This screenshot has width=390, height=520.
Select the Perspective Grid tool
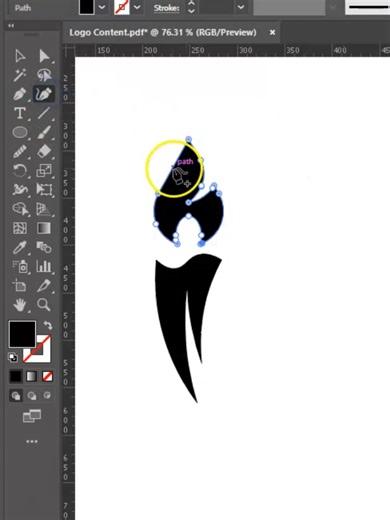pyautogui.click(x=44, y=209)
